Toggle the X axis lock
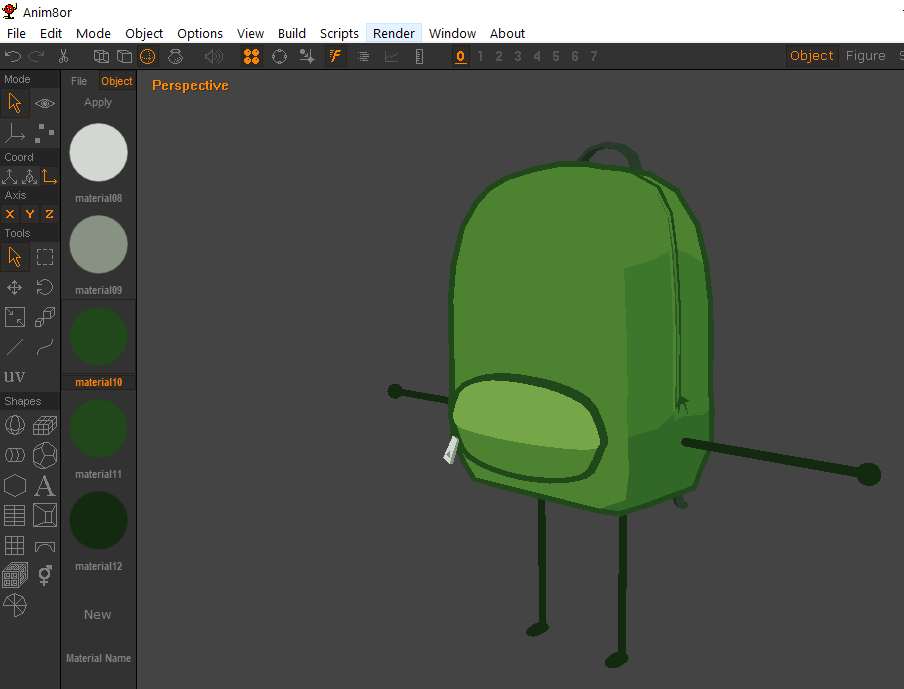The width and height of the screenshot is (904, 689). pos(10,214)
